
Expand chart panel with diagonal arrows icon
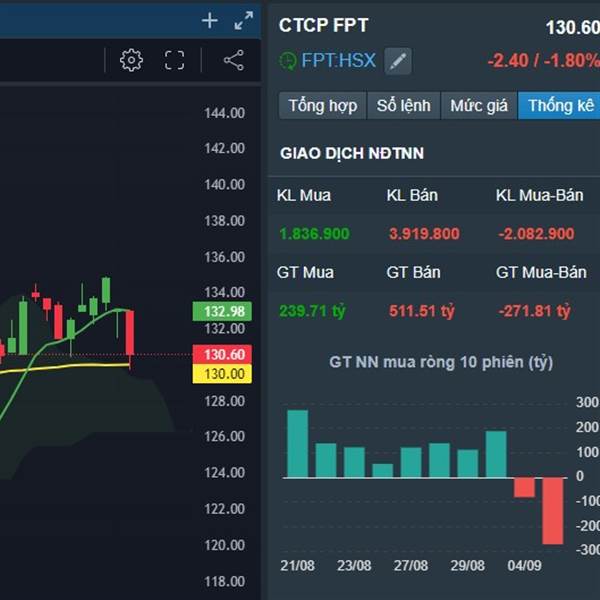[x=243, y=21]
